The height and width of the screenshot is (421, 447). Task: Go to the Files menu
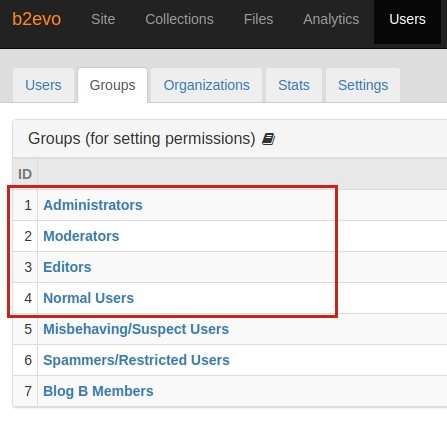coord(258,19)
